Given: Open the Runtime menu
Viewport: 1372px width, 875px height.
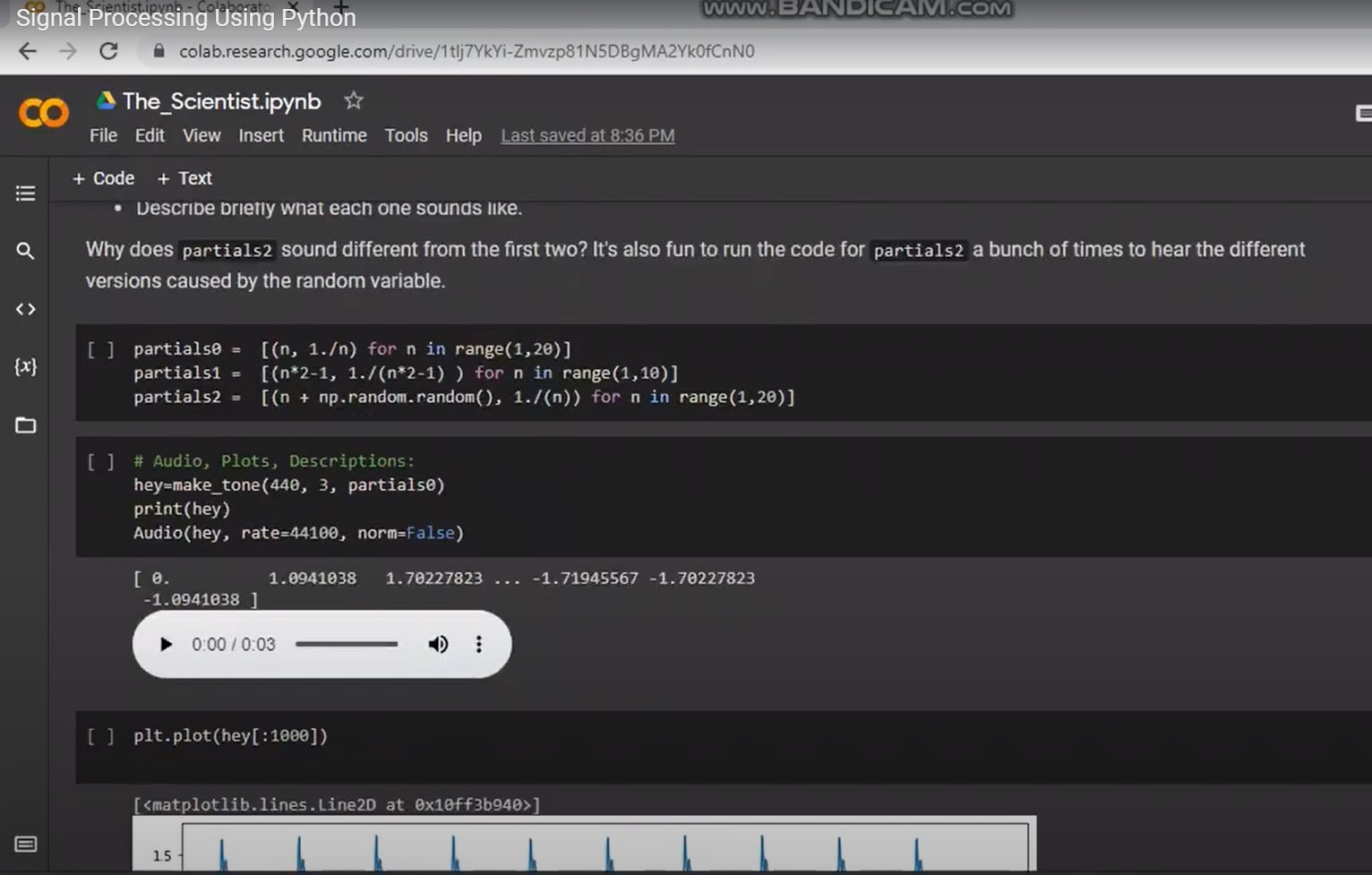Looking at the screenshot, I should pos(334,135).
